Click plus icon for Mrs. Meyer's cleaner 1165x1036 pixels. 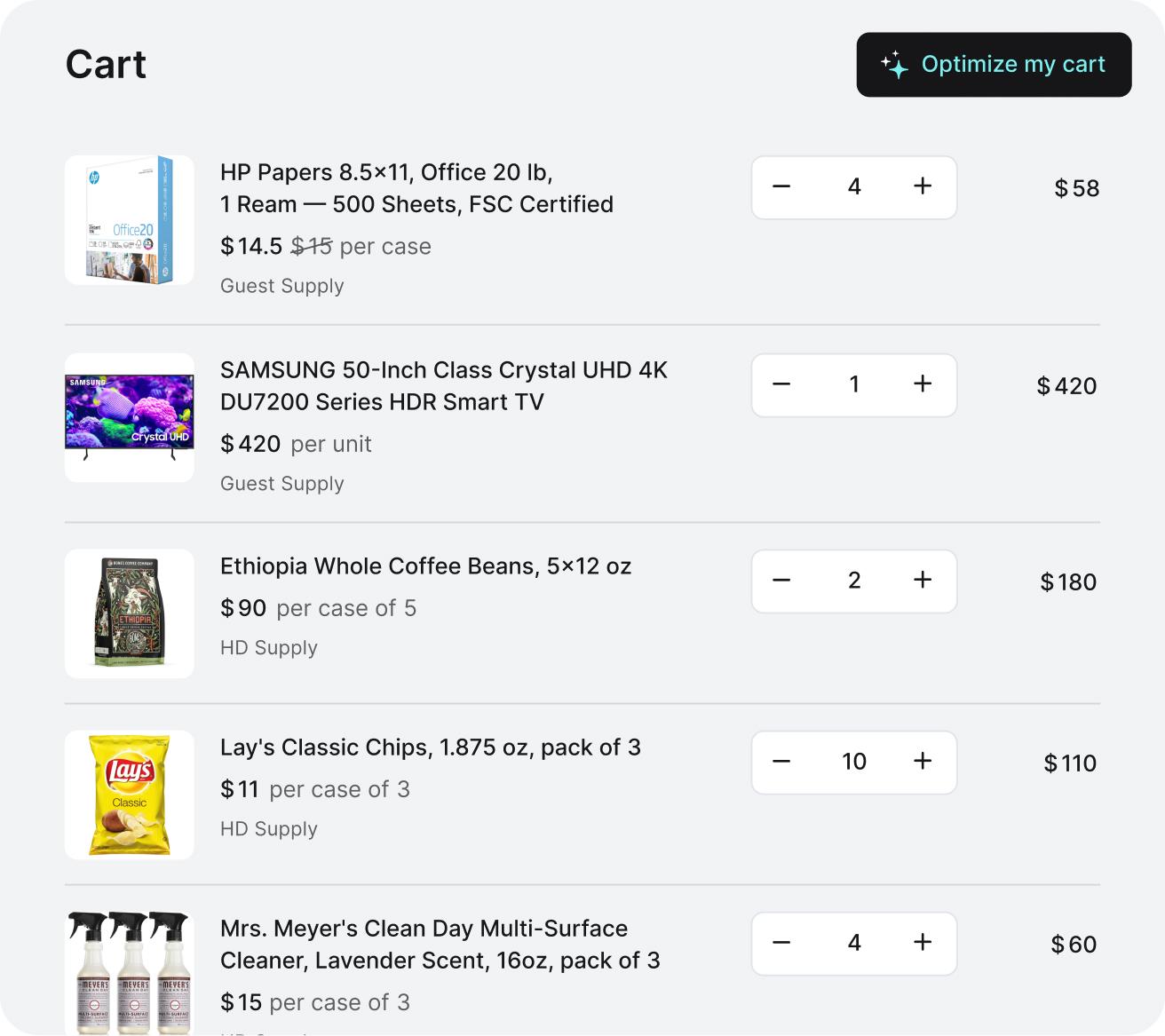pyautogui.click(x=922, y=944)
